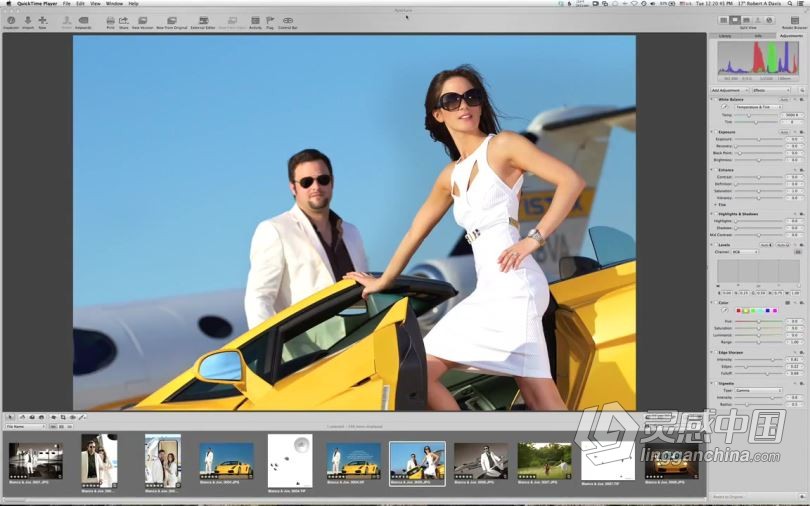Open Temperature & Tint mode dropdown
Image resolution: width=810 pixels, height=506 pixels.
pos(758,107)
